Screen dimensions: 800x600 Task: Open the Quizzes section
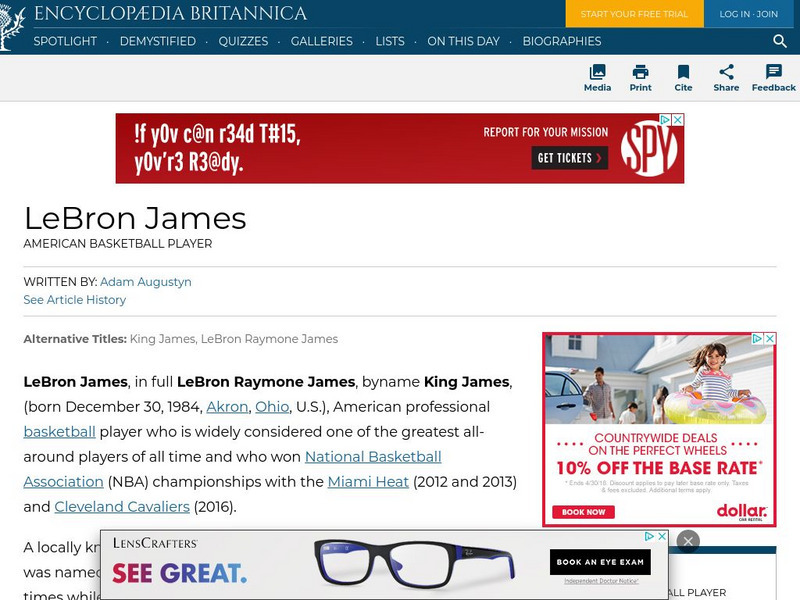[x=246, y=42]
